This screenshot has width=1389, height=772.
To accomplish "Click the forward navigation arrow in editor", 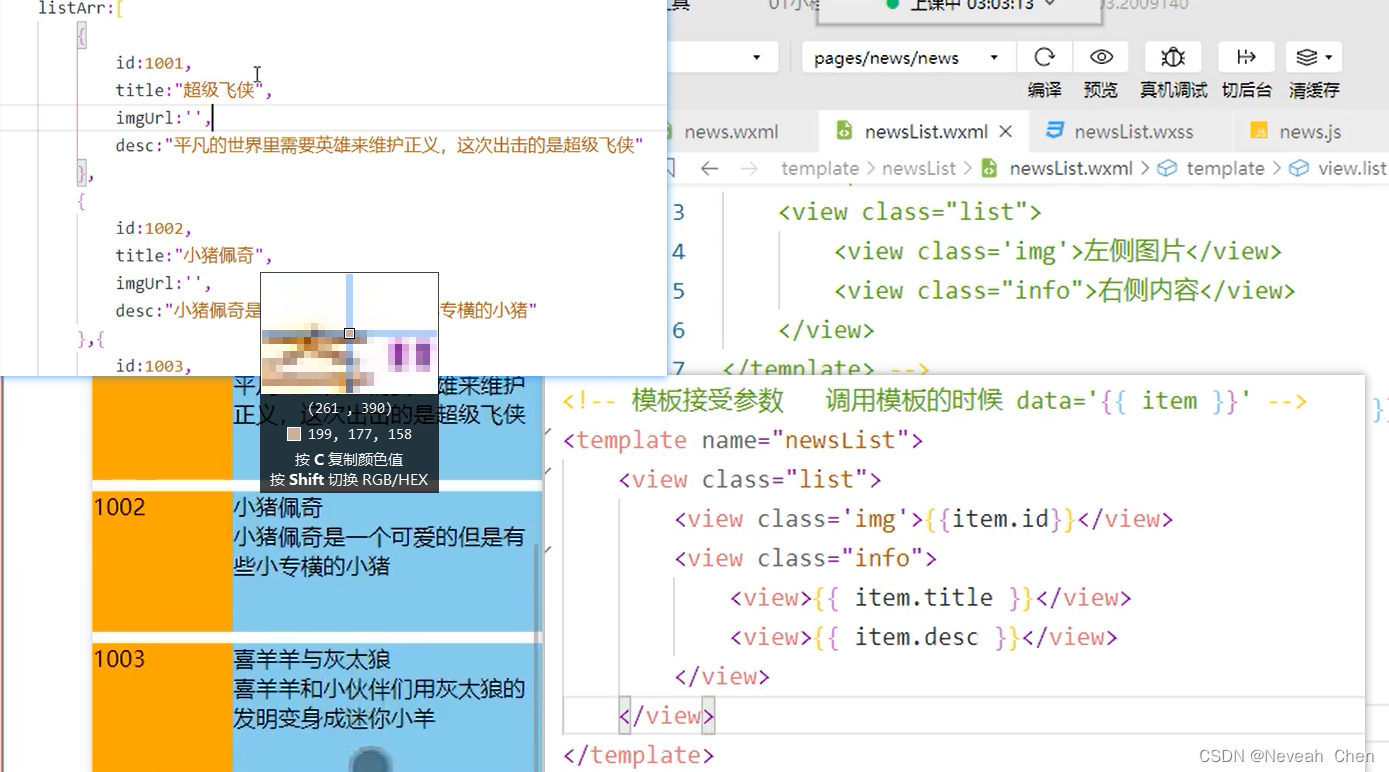I will coord(749,168).
